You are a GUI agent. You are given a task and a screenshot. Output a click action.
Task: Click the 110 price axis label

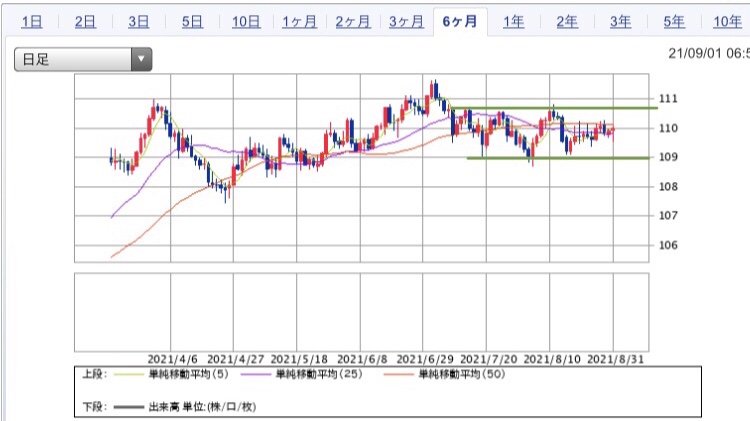coord(668,128)
